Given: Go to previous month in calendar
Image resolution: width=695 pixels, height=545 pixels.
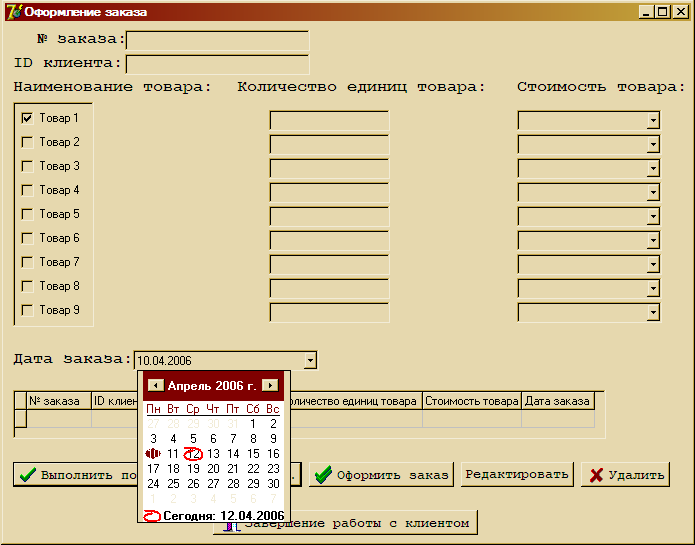Looking at the screenshot, I should pyautogui.click(x=155, y=385).
